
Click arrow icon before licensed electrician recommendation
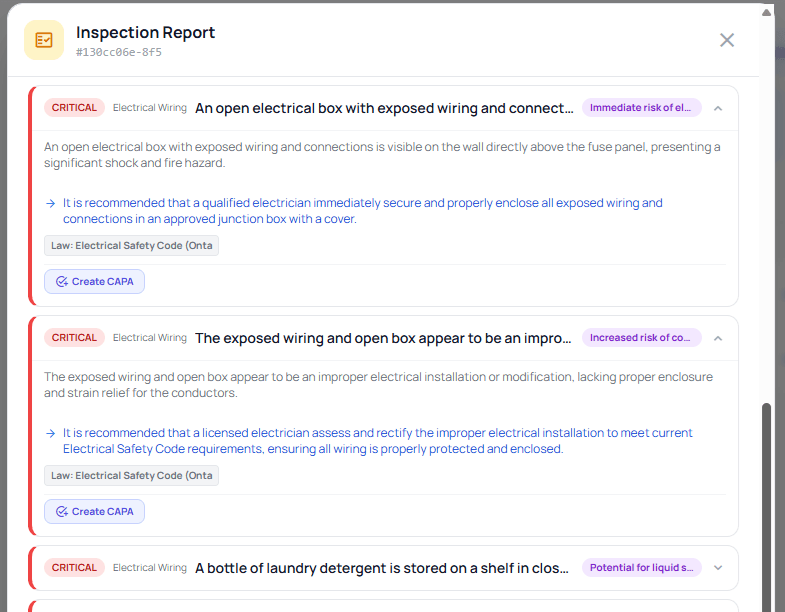(51, 433)
